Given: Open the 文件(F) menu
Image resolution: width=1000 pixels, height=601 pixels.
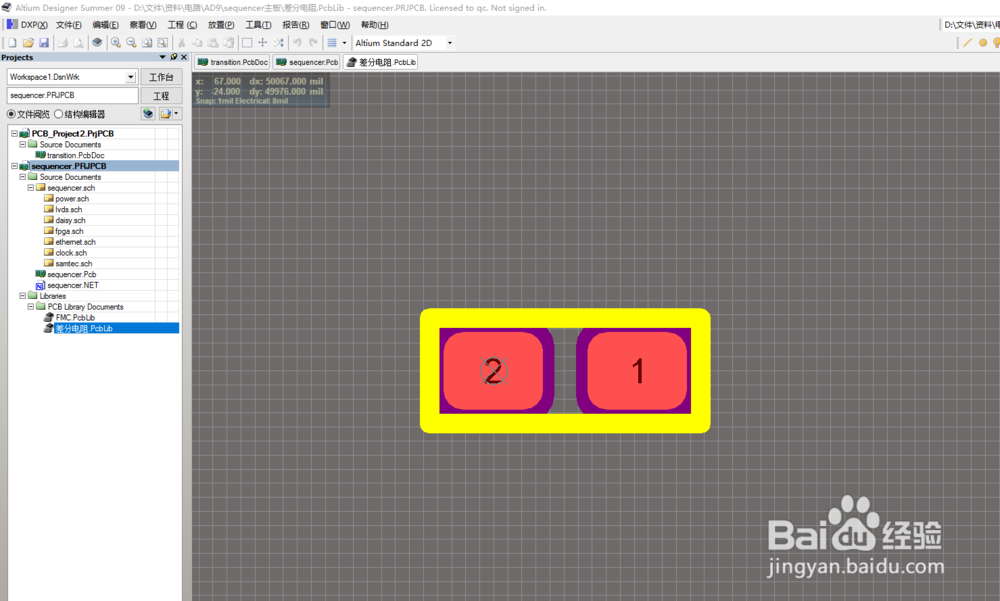Looking at the screenshot, I should [x=68, y=25].
